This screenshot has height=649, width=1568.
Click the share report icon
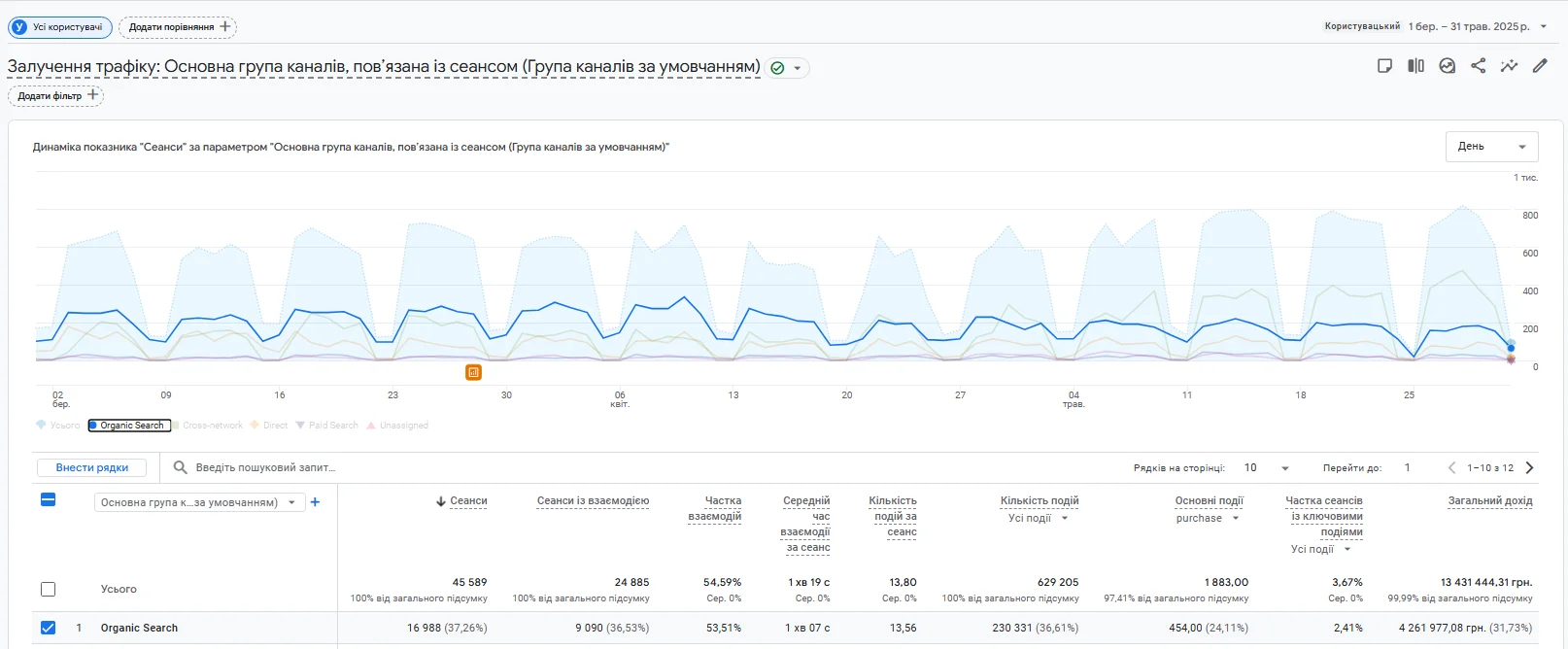point(1478,66)
